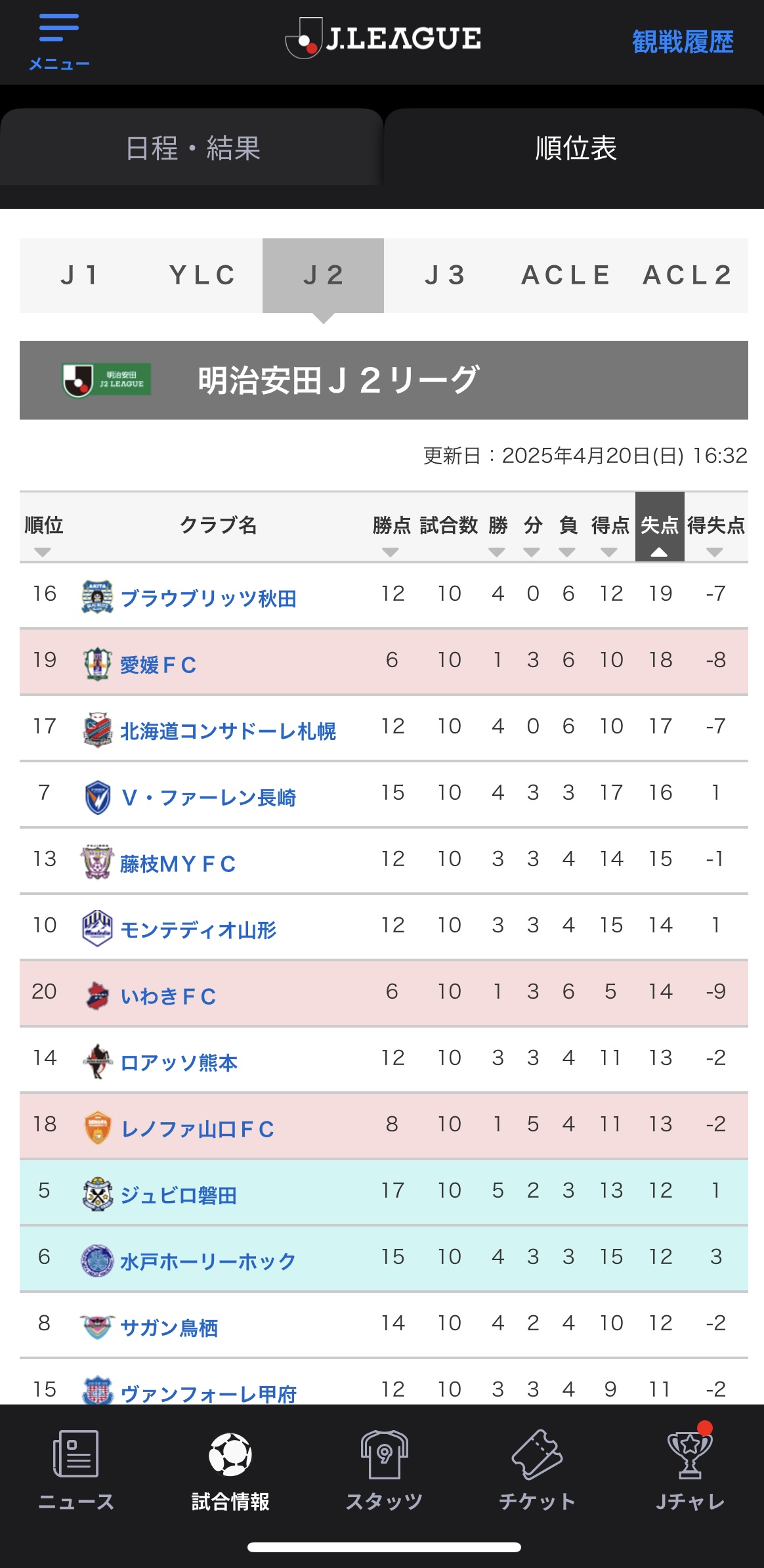The width and height of the screenshot is (764, 1568).
Task: Open 北海道コンサドーレ札幌 club page
Action: coord(228,731)
